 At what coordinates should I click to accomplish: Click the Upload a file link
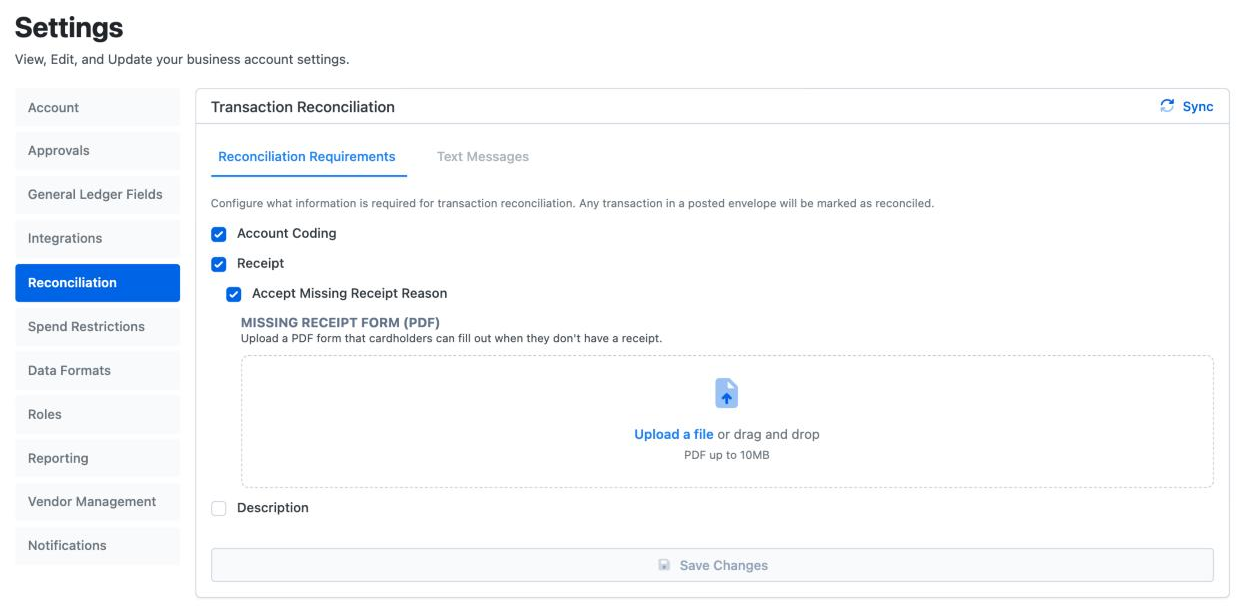(674, 435)
